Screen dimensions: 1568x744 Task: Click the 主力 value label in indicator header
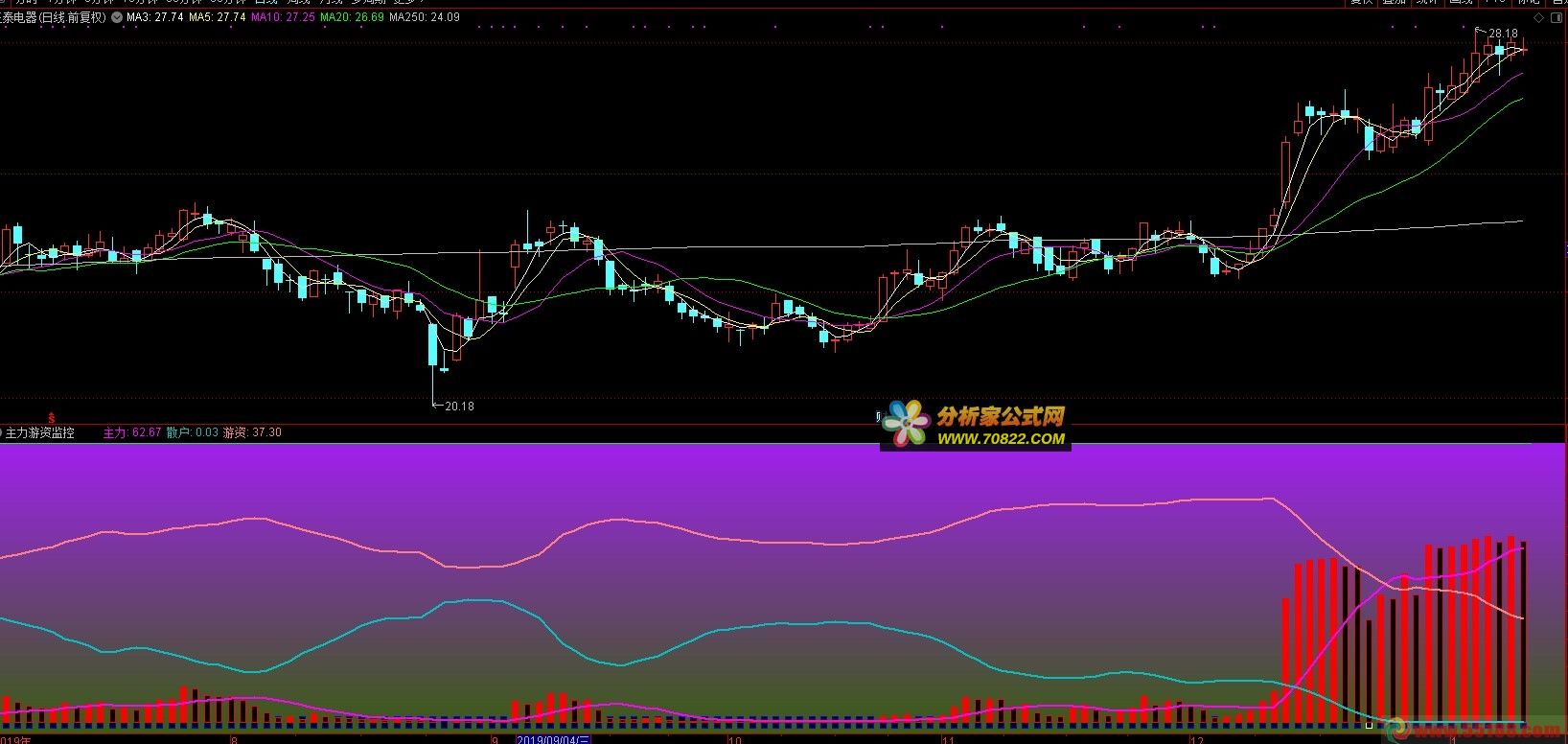(x=132, y=433)
